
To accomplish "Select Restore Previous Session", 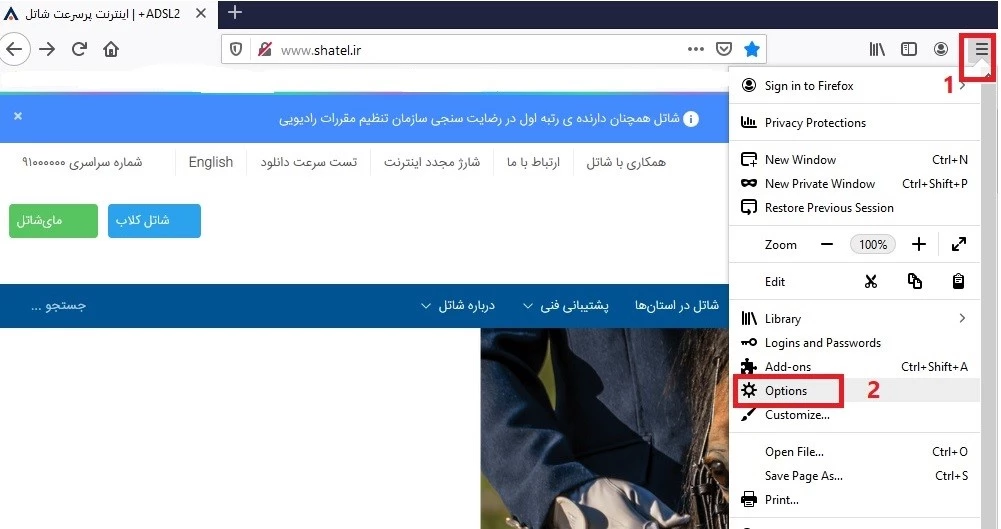I will [854, 208].
